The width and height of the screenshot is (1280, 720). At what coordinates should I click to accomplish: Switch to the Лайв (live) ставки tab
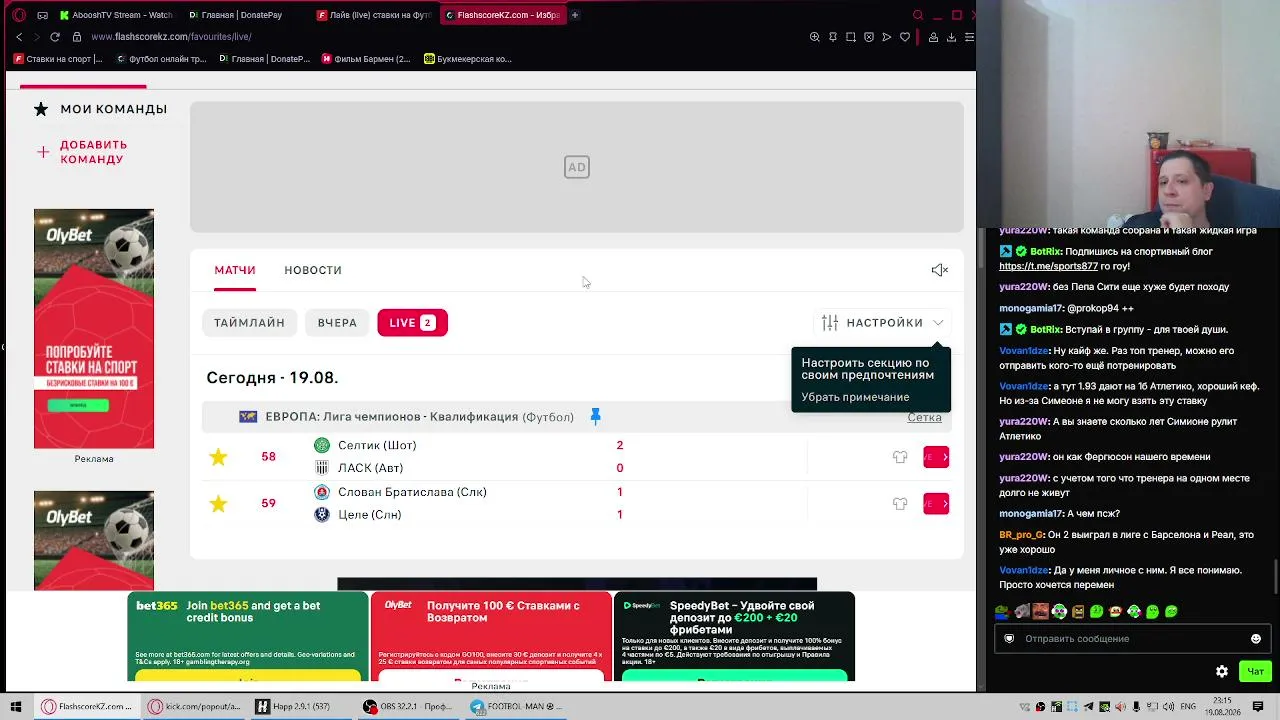click(375, 15)
